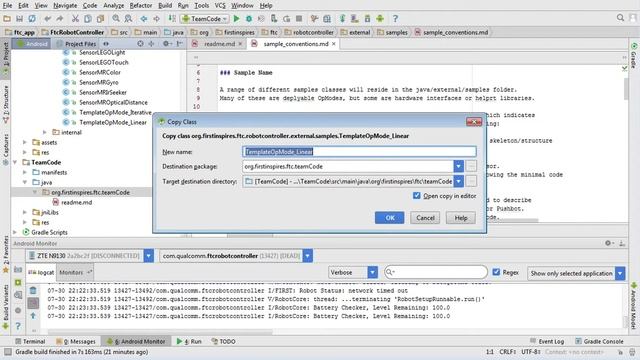Click the Stop square icon
This screenshot has height=360, width=640.
pos(299,18)
